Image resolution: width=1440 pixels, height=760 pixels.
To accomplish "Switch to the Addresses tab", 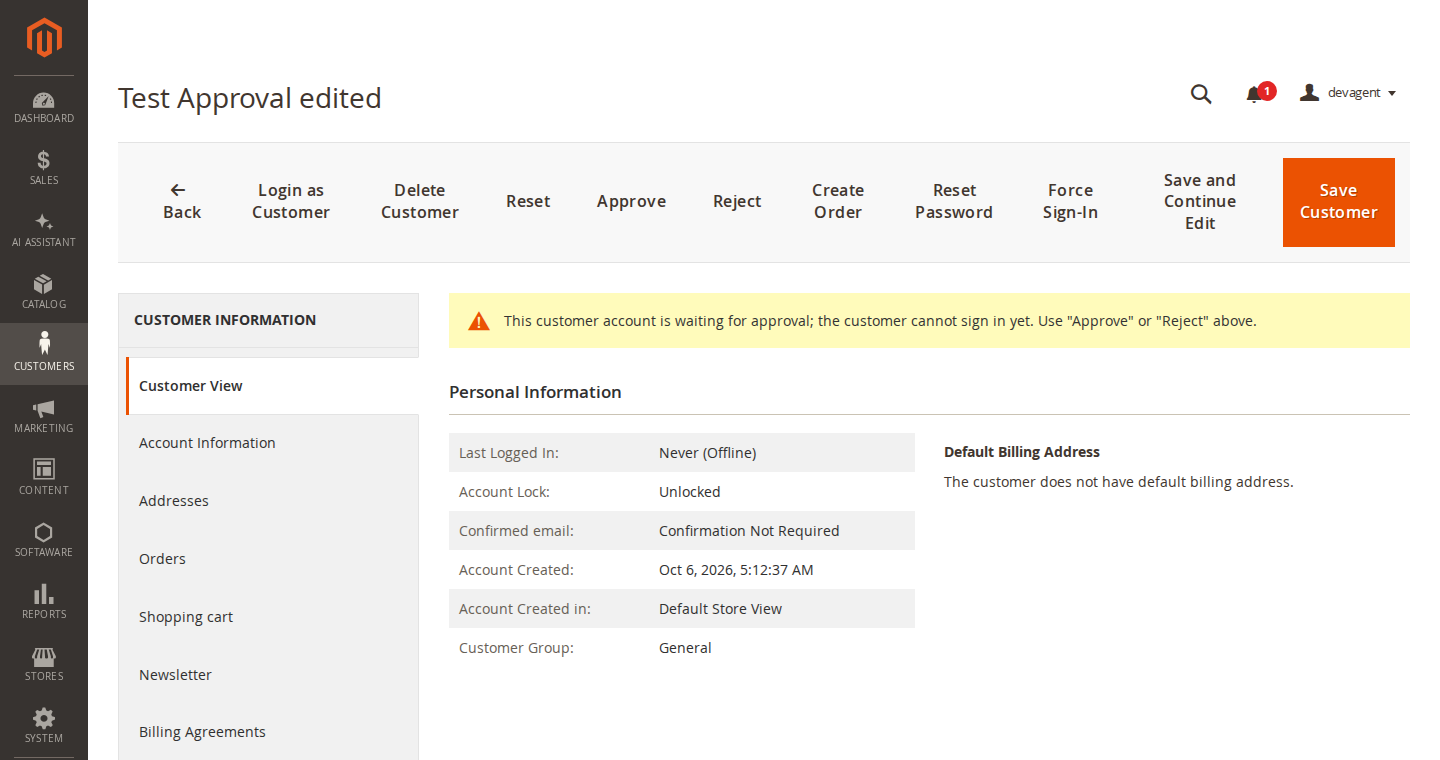I will click(x=272, y=501).
